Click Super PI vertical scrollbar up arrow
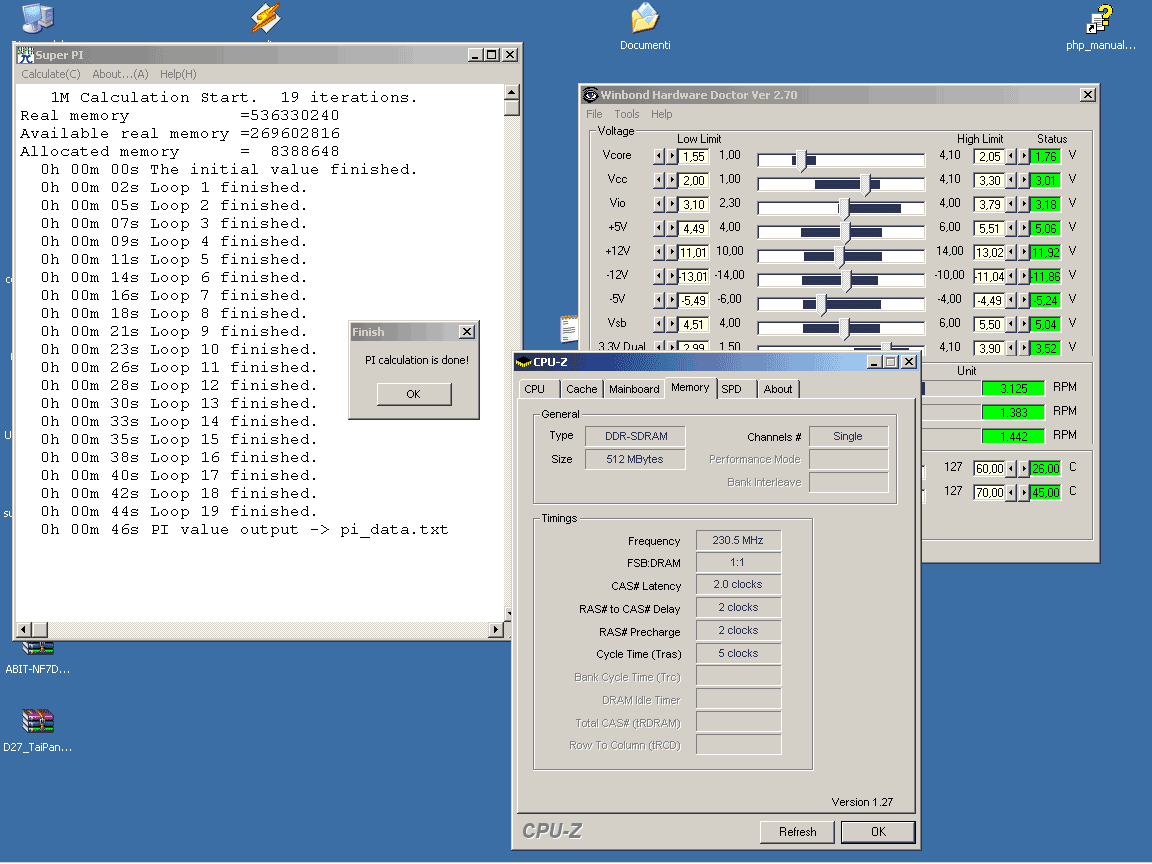This screenshot has height=864, width=1152. click(512, 92)
